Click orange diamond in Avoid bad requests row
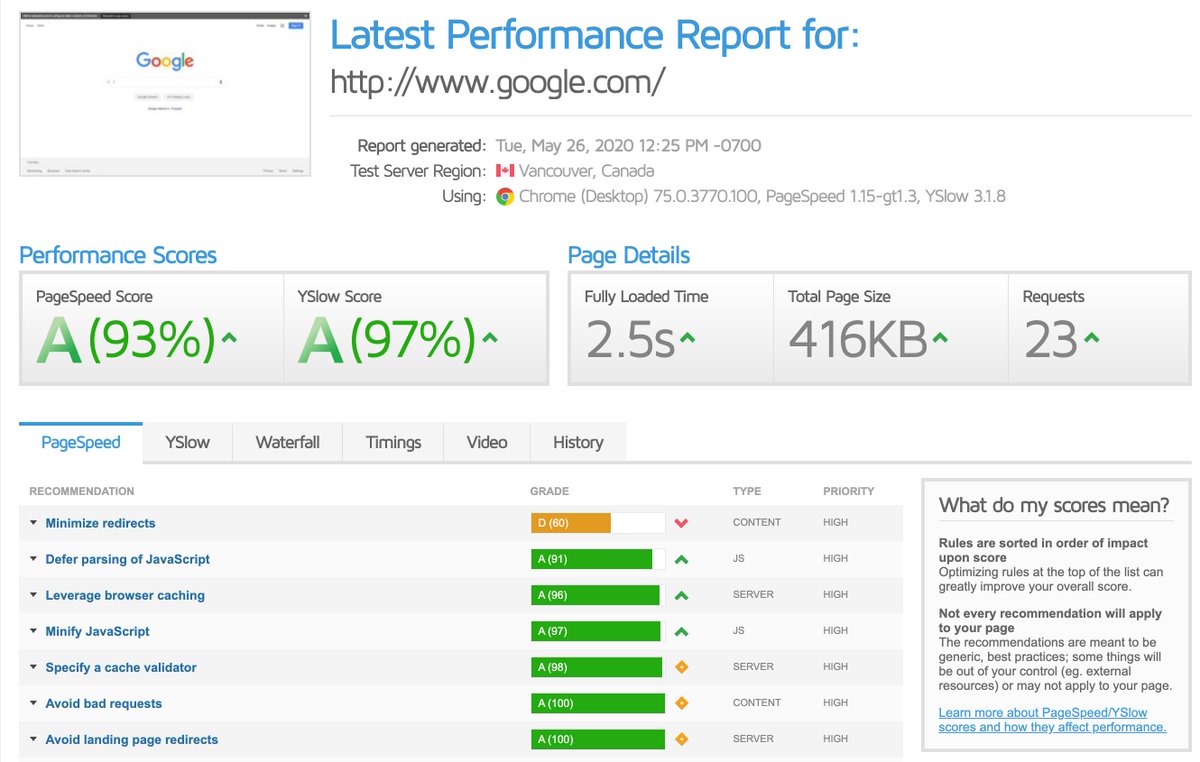 pos(682,703)
